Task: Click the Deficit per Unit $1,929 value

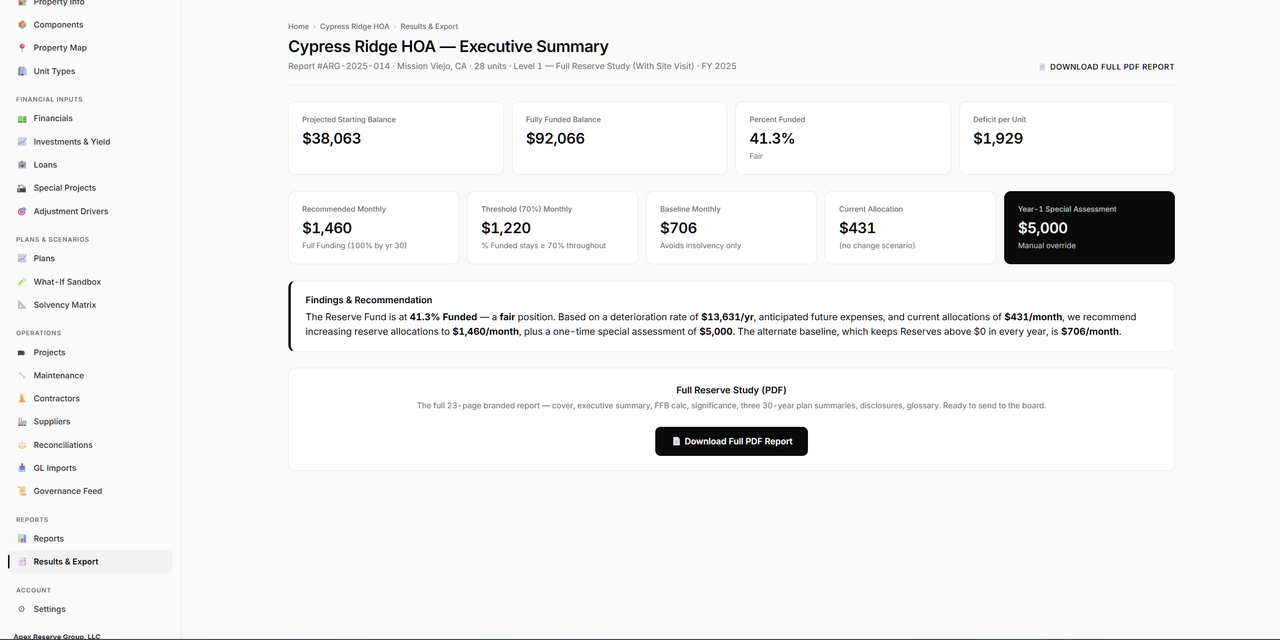Action: pyautogui.click(x=998, y=138)
